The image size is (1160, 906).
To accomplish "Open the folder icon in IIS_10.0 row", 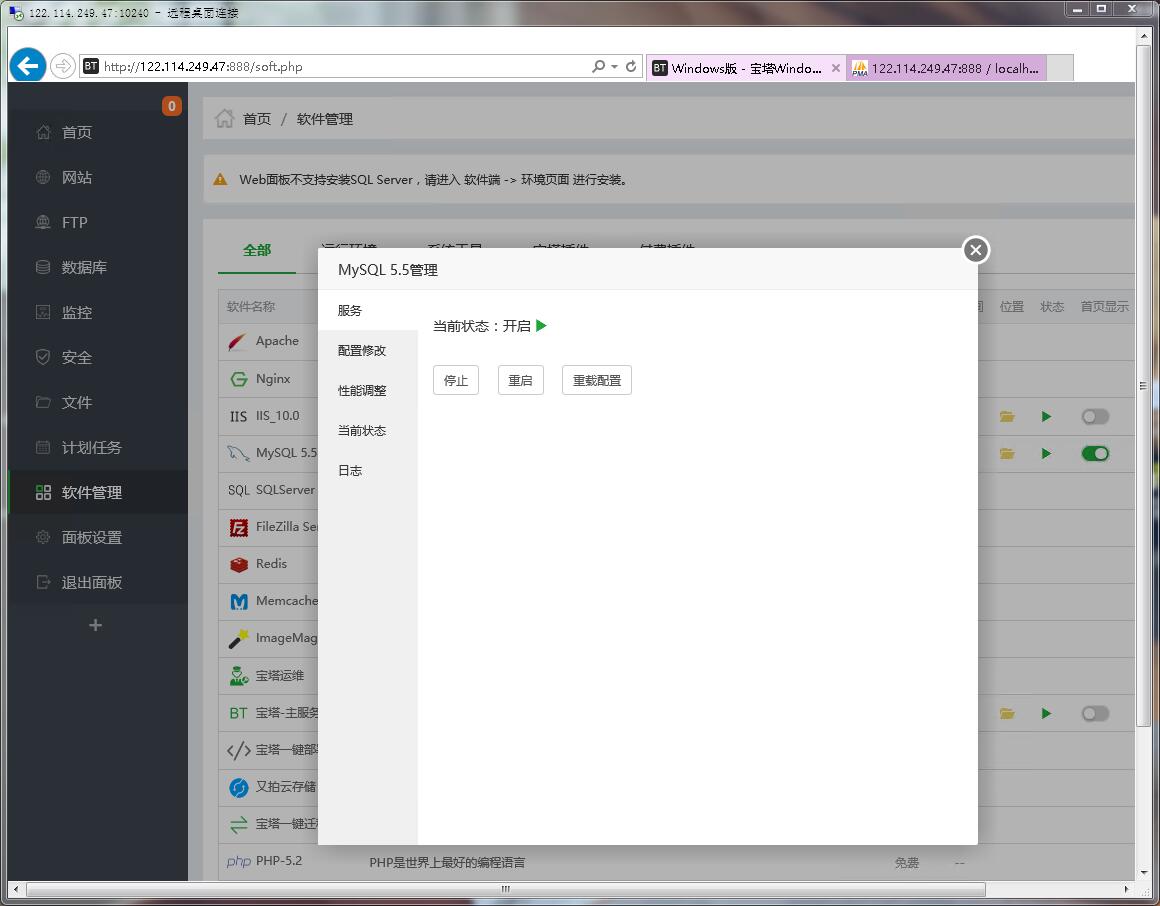I will coord(1007,416).
